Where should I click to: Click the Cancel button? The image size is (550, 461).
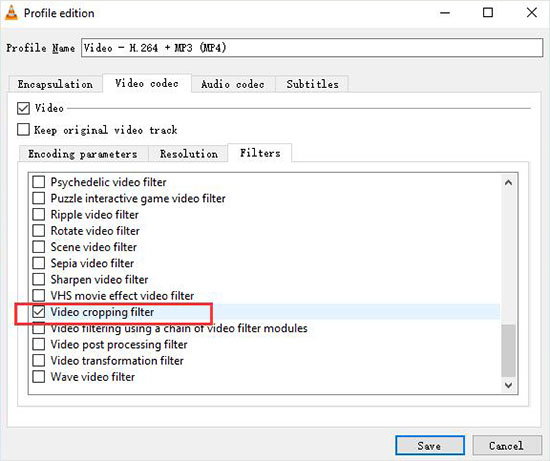point(507,446)
